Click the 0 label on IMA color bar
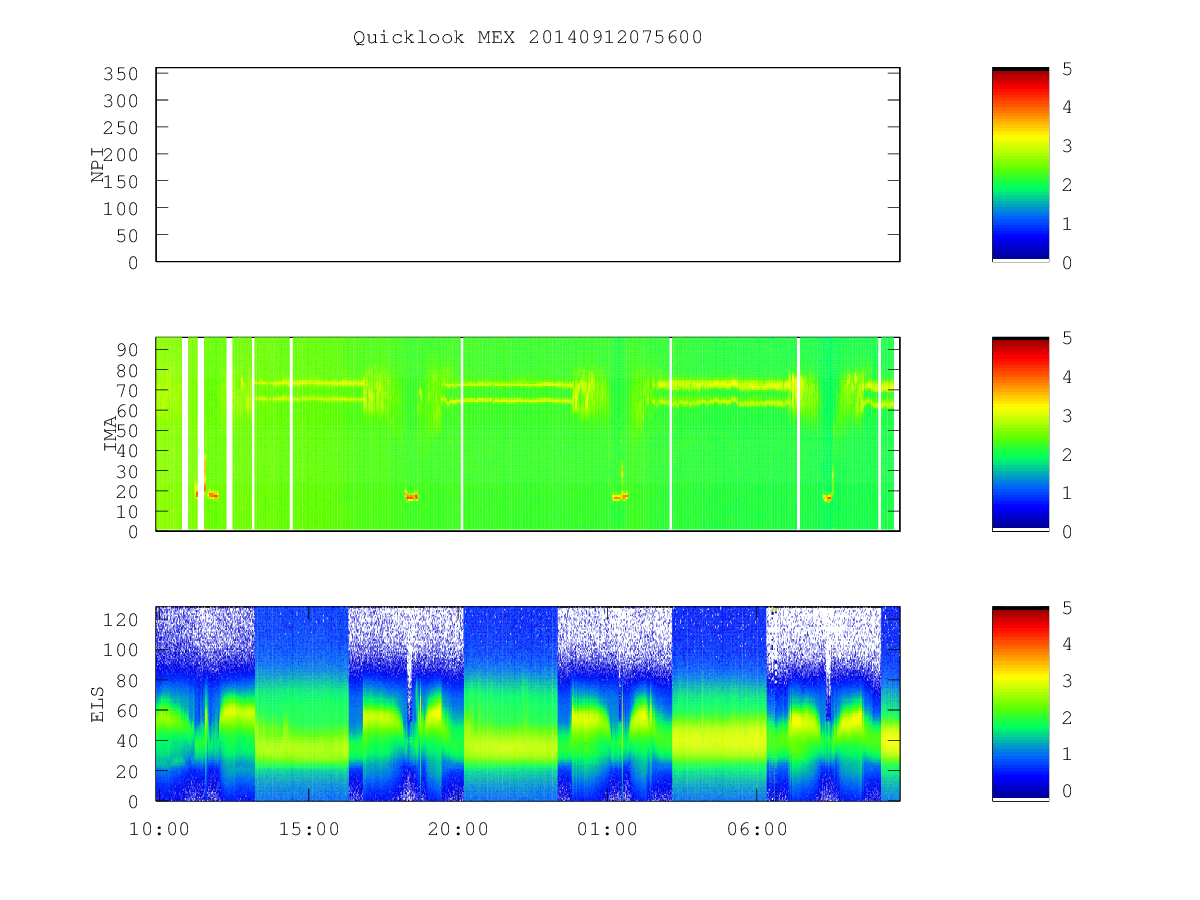This screenshot has width=1200, height=900. (1068, 532)
